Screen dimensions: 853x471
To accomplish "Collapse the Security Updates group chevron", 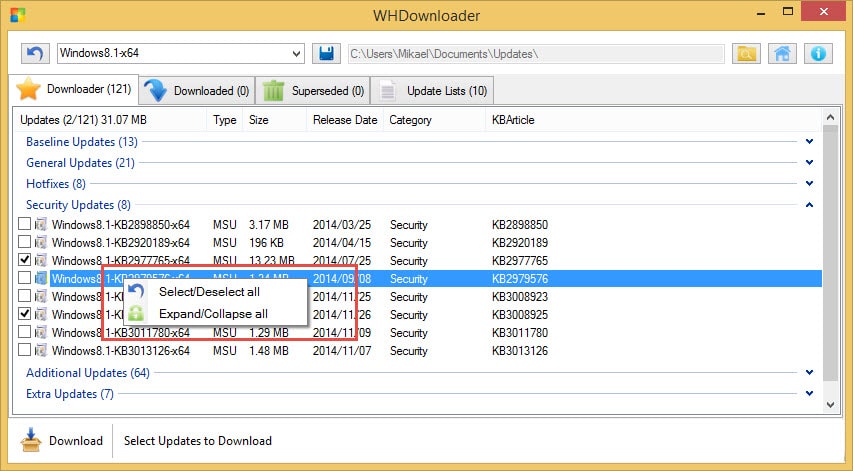I will click(x=809, y=204).
